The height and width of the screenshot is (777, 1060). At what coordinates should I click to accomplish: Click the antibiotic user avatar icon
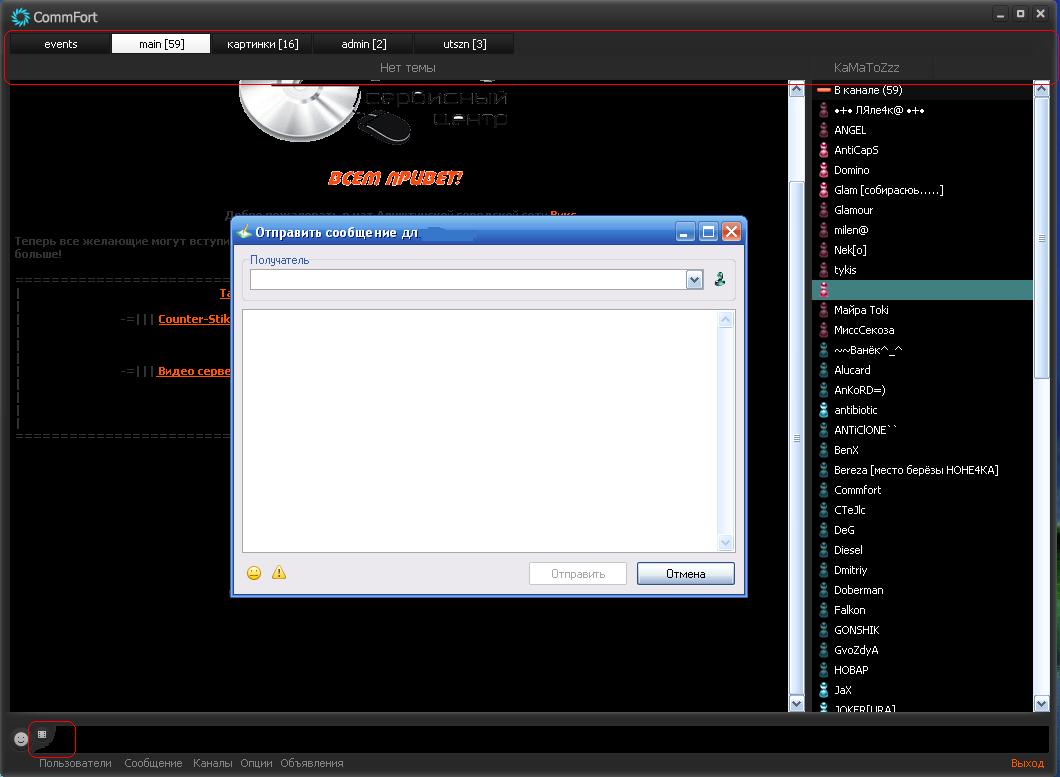(824, 410)
